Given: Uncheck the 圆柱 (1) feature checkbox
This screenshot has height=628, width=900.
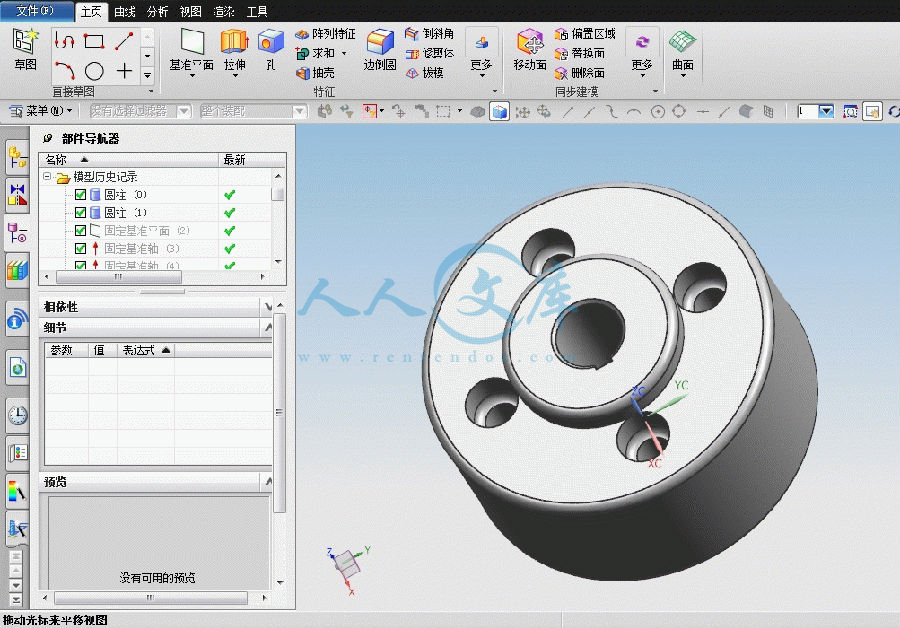Looking at the screenshot, I should tap(80, 212).
